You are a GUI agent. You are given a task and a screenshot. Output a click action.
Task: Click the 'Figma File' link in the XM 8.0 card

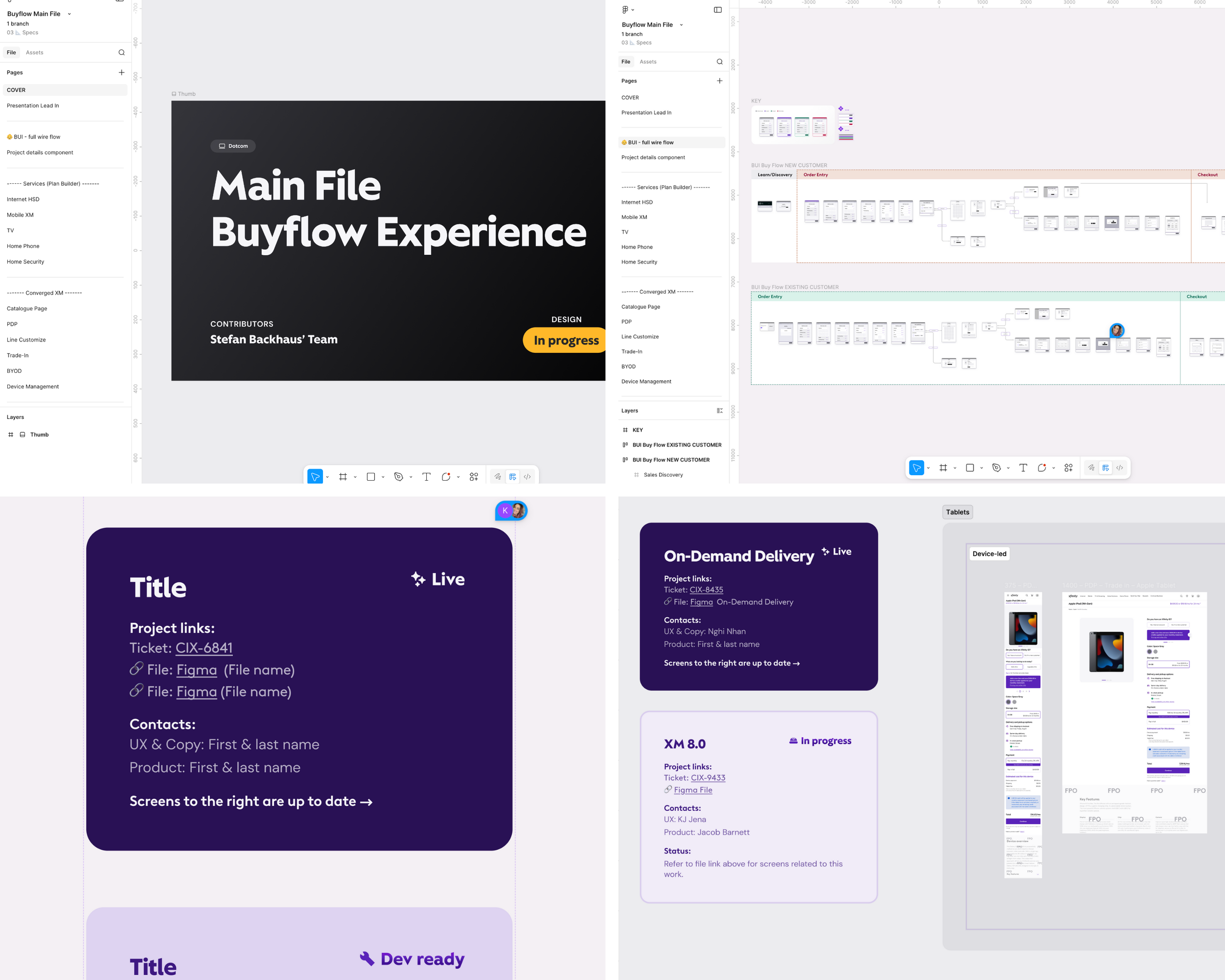coord(692,790)
